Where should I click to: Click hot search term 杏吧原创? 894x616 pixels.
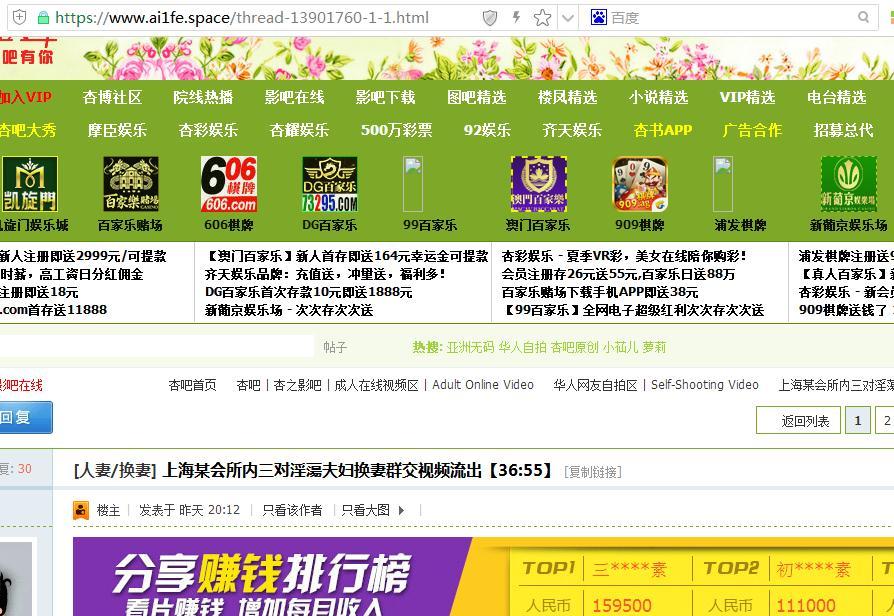(574, 347)
